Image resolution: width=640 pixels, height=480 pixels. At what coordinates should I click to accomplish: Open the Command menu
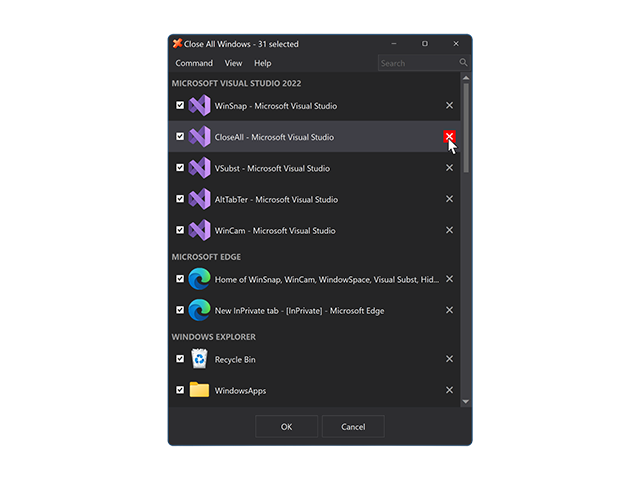[x=194, y=63]
